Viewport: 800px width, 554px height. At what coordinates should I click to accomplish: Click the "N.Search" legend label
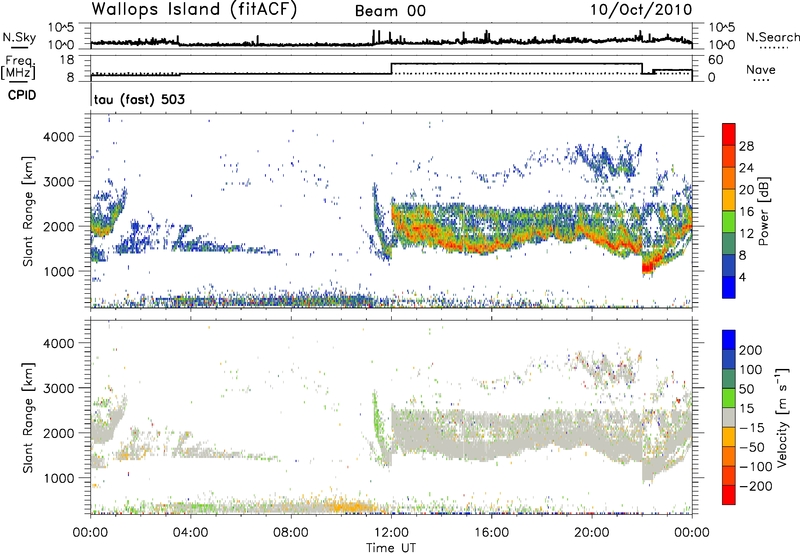[772, 37]
